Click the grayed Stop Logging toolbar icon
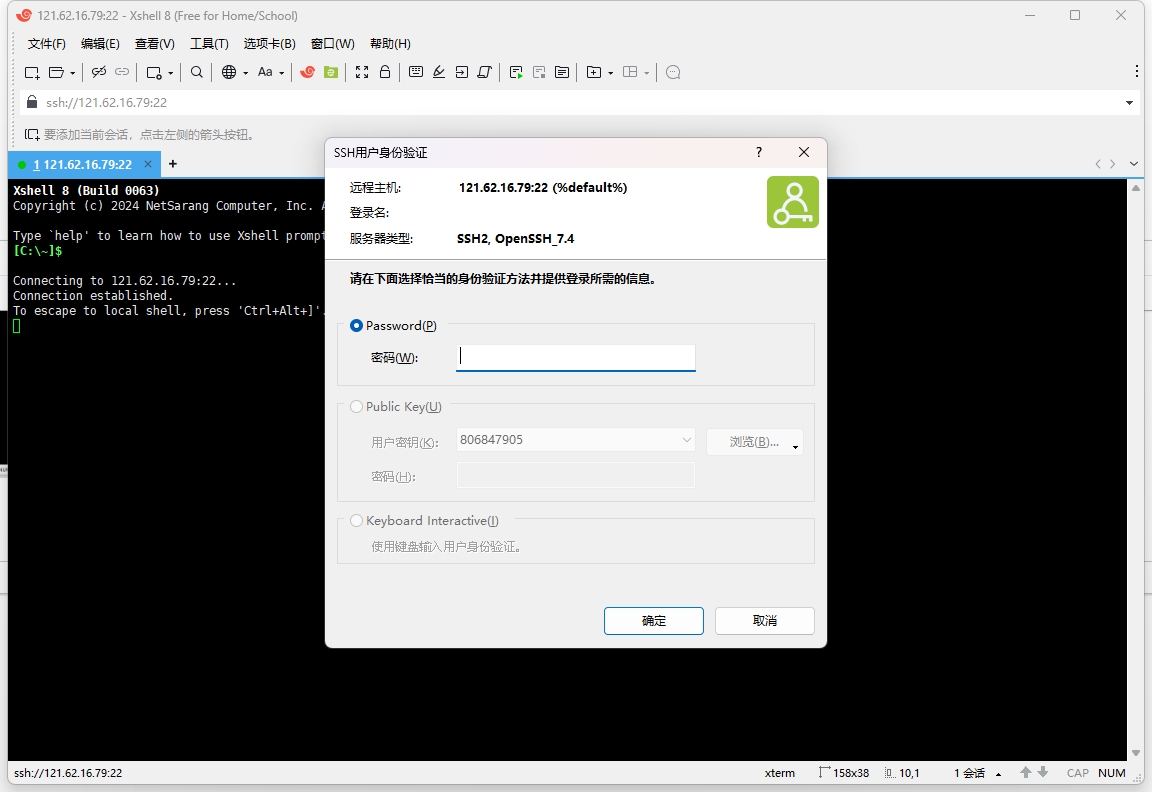Screen dimensions: 1152x792 539,72
